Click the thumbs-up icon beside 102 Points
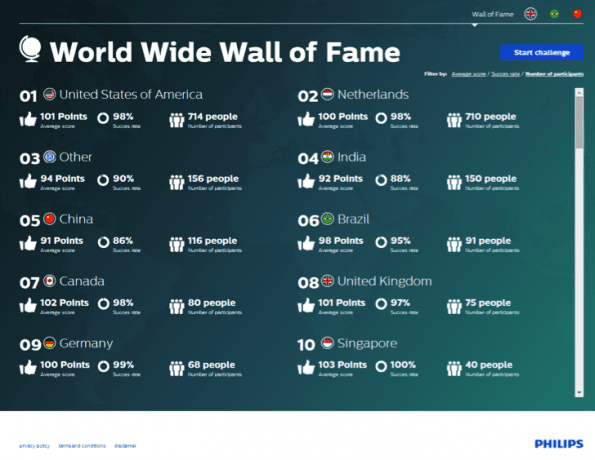The width and height of the screenshot is (595, 460). (x=28, y=305)
